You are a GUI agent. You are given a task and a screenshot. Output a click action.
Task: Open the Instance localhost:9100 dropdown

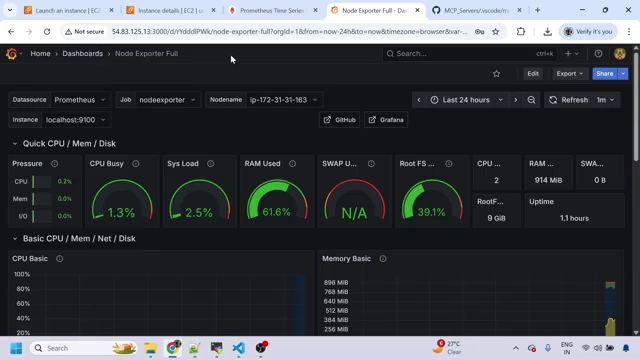[x=76, y=120]
